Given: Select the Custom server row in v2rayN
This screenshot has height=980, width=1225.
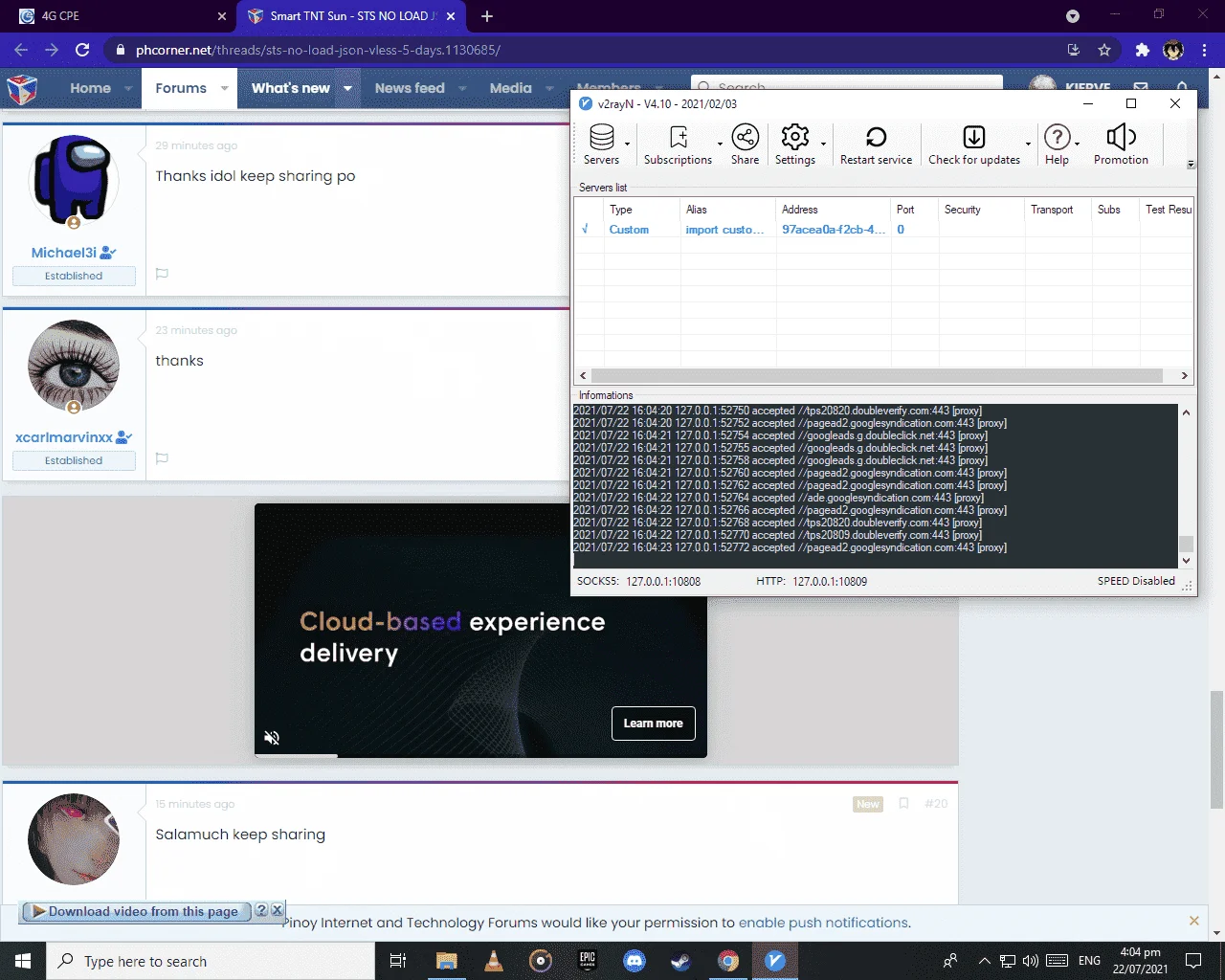Looking at the screenshot, I should pos(882,230).
